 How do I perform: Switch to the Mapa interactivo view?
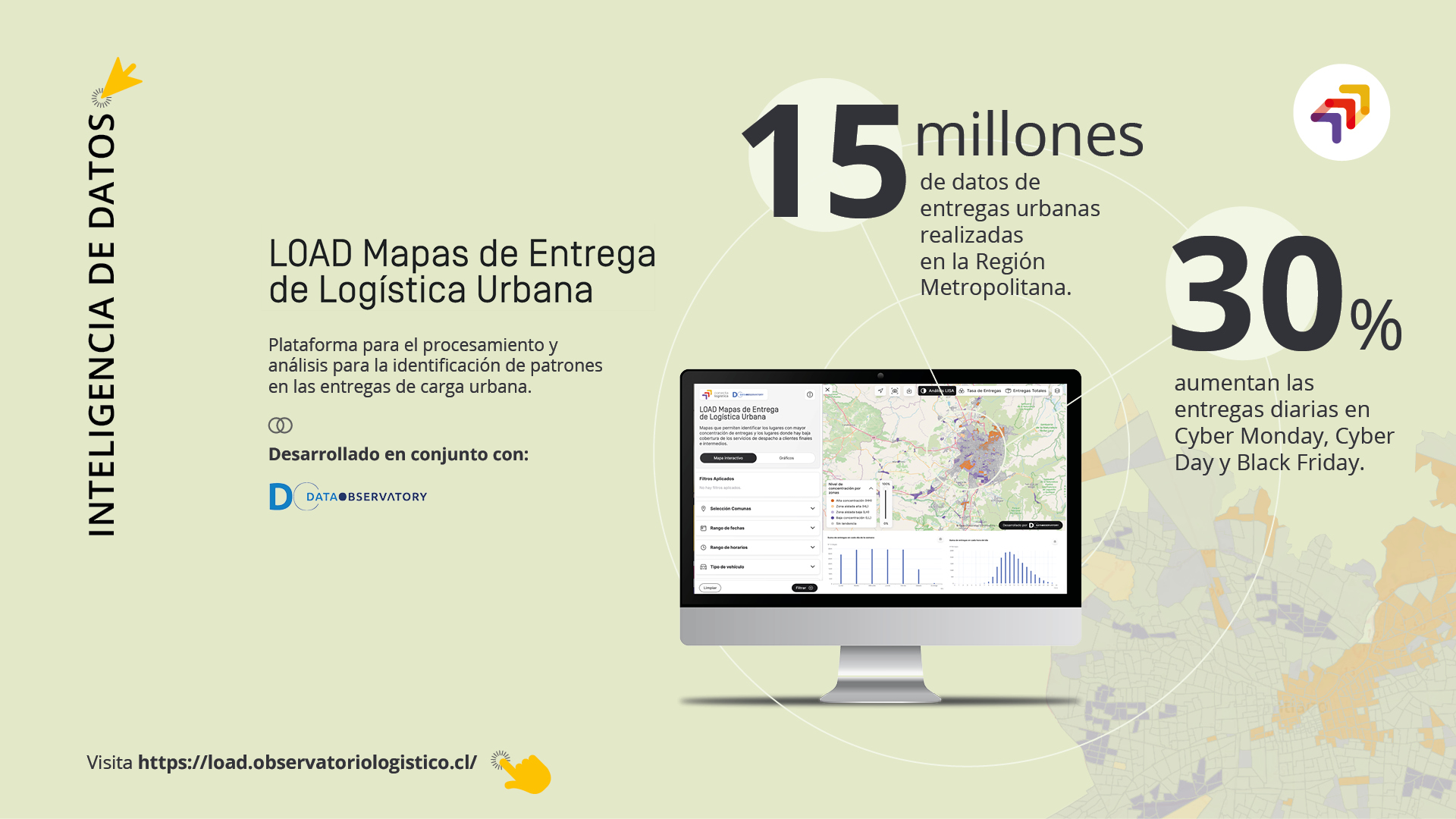(728, 458)
